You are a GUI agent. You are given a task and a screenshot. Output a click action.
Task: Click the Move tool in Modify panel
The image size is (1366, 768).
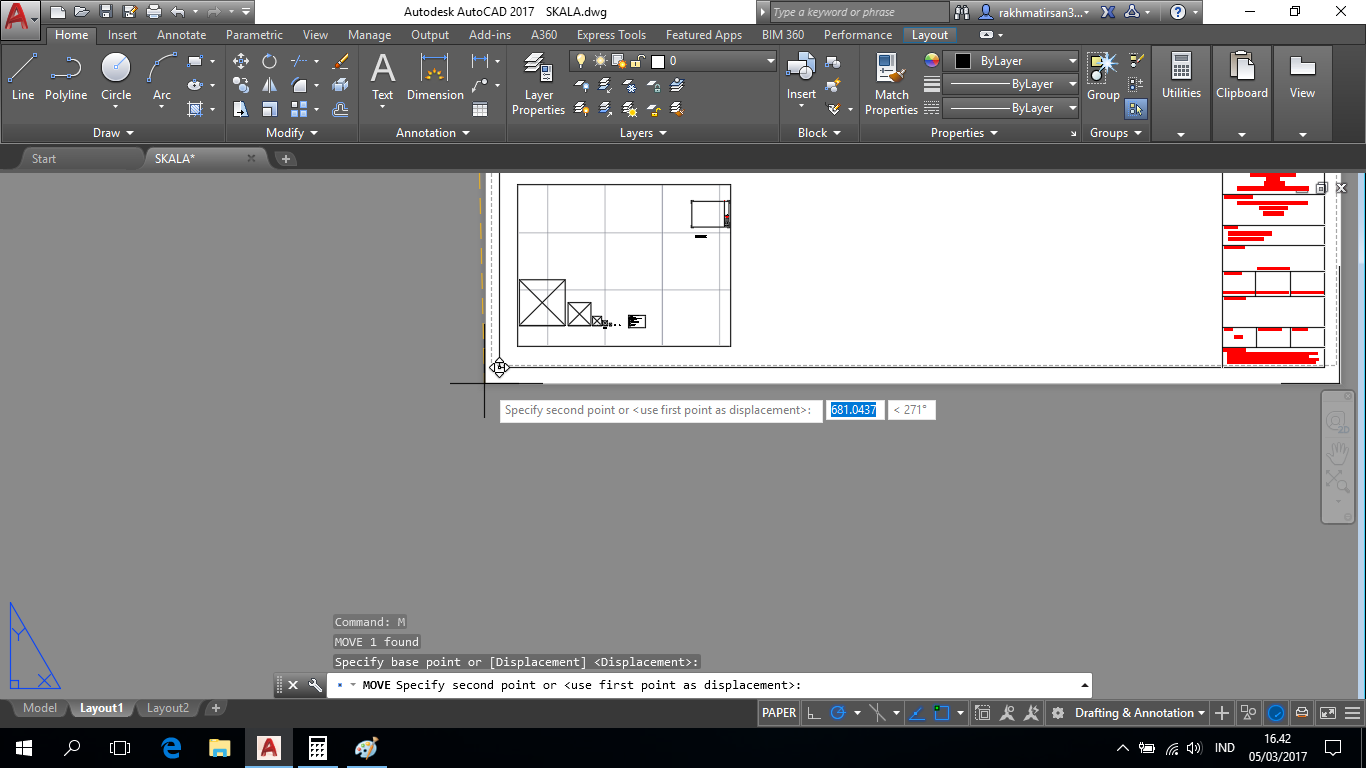240,61
